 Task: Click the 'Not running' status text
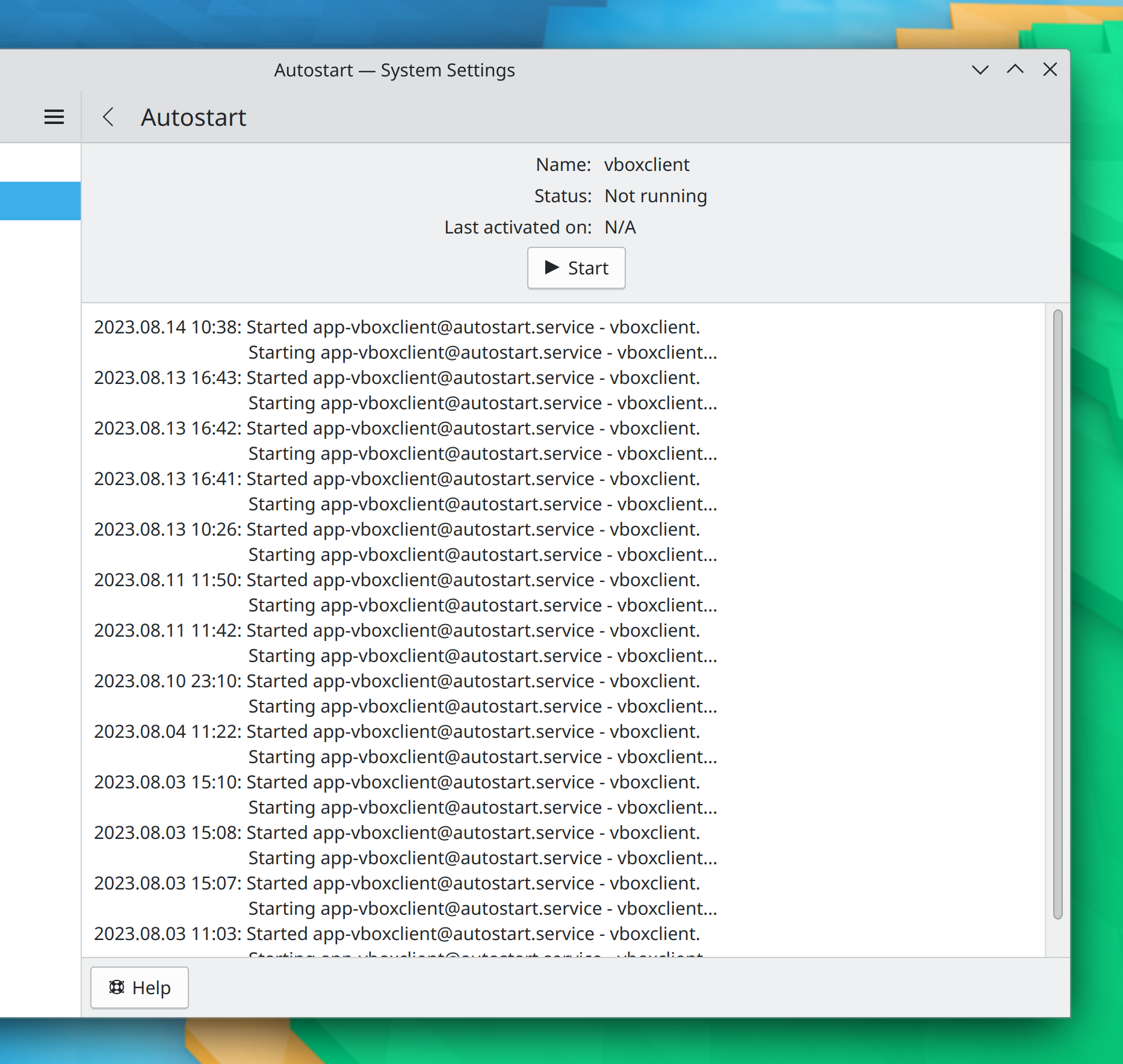(x=655, y=196)
